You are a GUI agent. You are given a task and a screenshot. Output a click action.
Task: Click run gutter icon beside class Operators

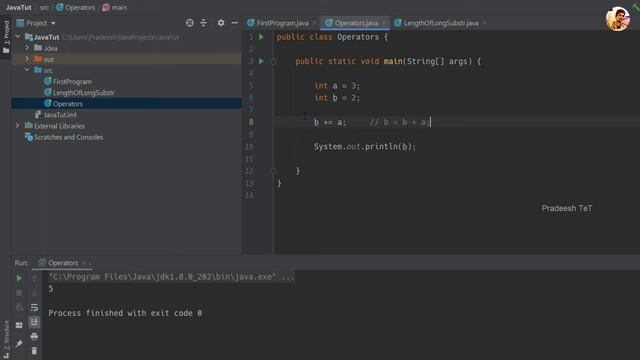click(261, 37)
